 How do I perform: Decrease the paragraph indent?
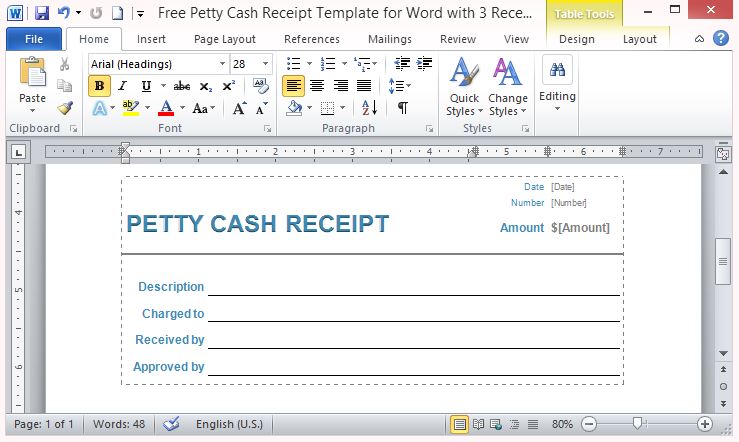(x=402, y=64)
